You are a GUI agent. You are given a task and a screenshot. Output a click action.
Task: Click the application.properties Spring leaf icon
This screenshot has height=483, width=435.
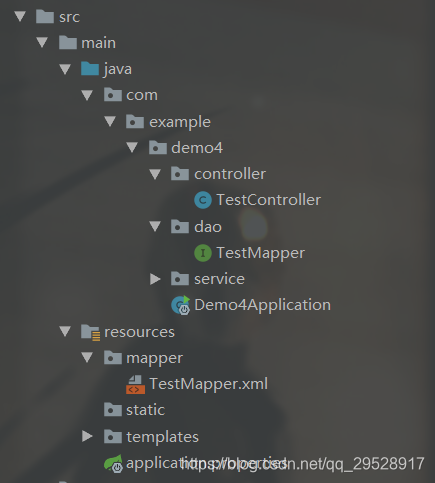[x=113, y=464]
